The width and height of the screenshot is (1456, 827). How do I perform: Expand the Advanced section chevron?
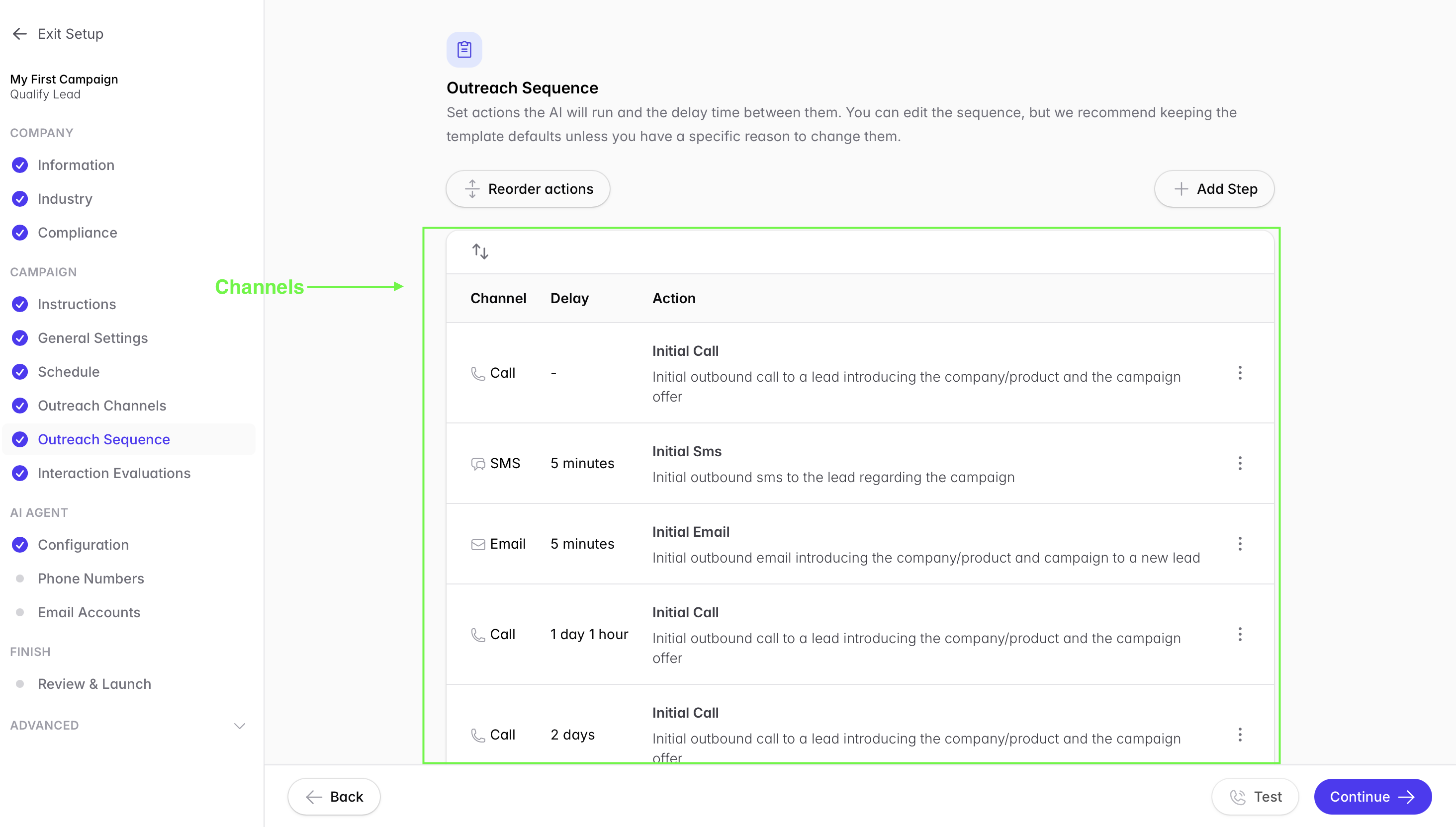click(x=240, y=726)
